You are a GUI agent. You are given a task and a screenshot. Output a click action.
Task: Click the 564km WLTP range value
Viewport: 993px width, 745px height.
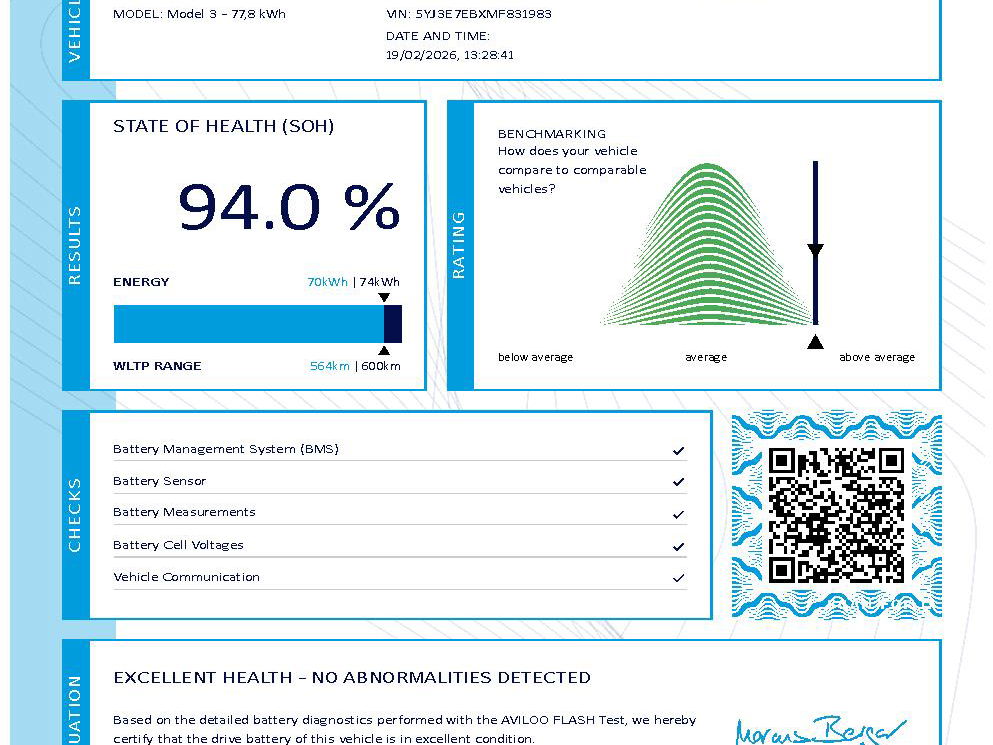click(329, 366)
